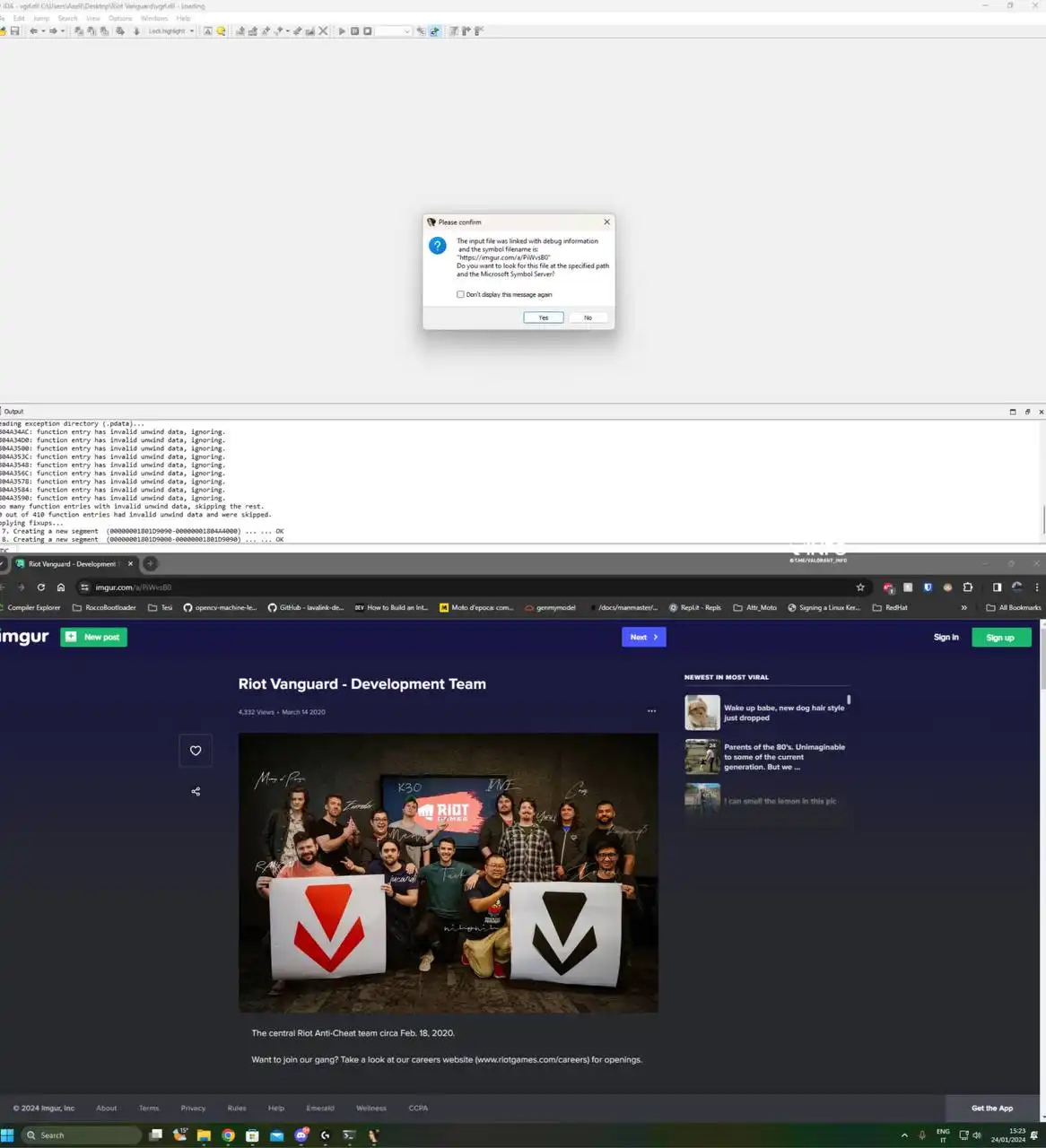Open IDA View menu

[x=93, y=18]
